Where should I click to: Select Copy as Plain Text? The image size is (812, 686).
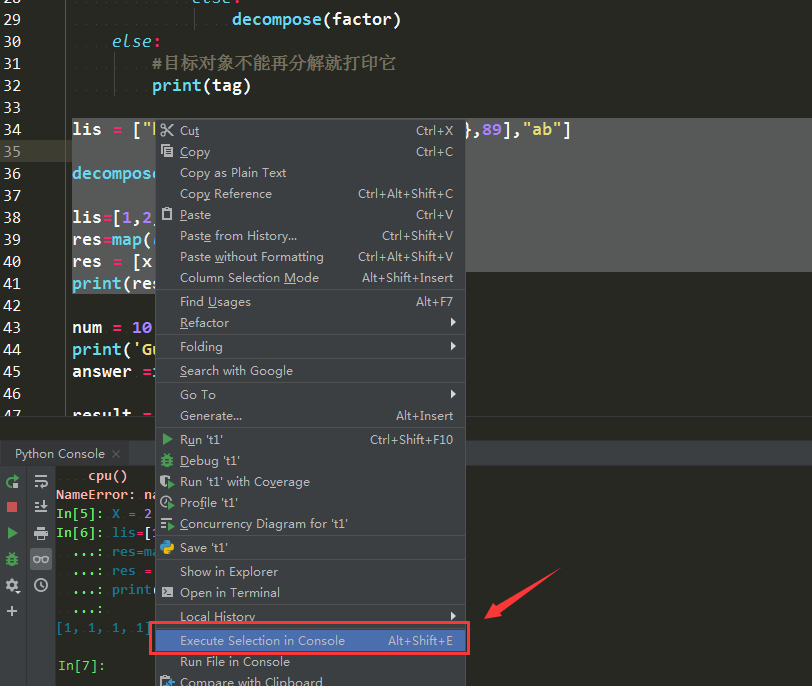310,172
